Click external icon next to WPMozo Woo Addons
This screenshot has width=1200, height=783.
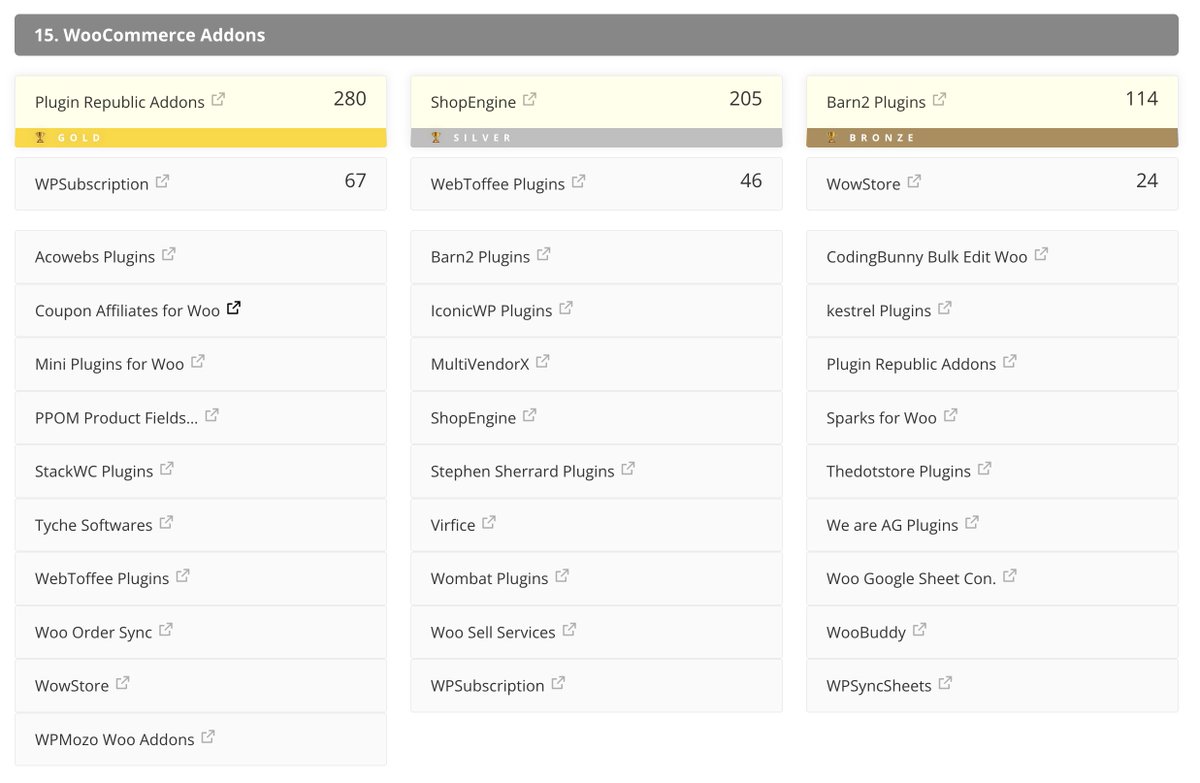pos(208,737)
